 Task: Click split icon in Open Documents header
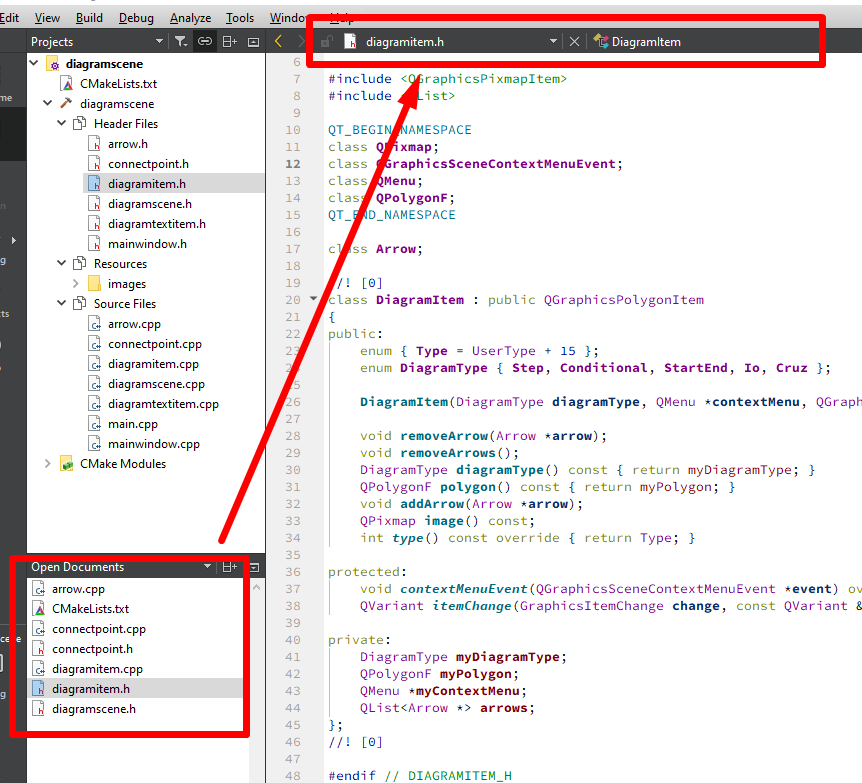pyautogui.click(x=229, y=567)
